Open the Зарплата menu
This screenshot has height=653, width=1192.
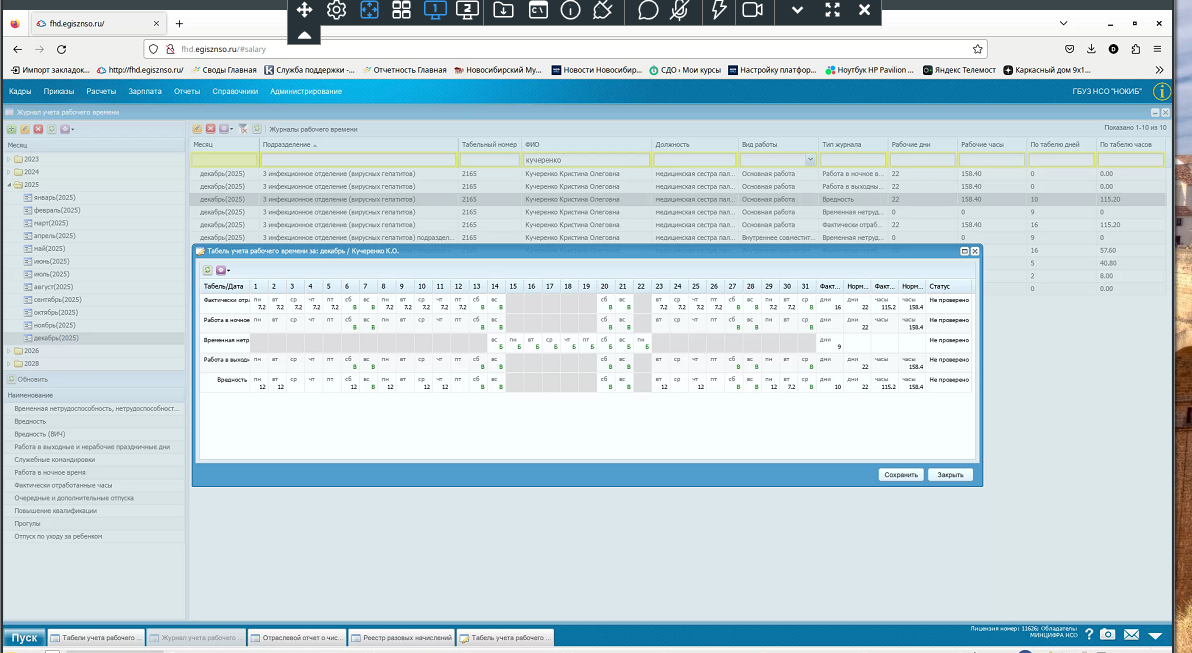tap(144, 91)
